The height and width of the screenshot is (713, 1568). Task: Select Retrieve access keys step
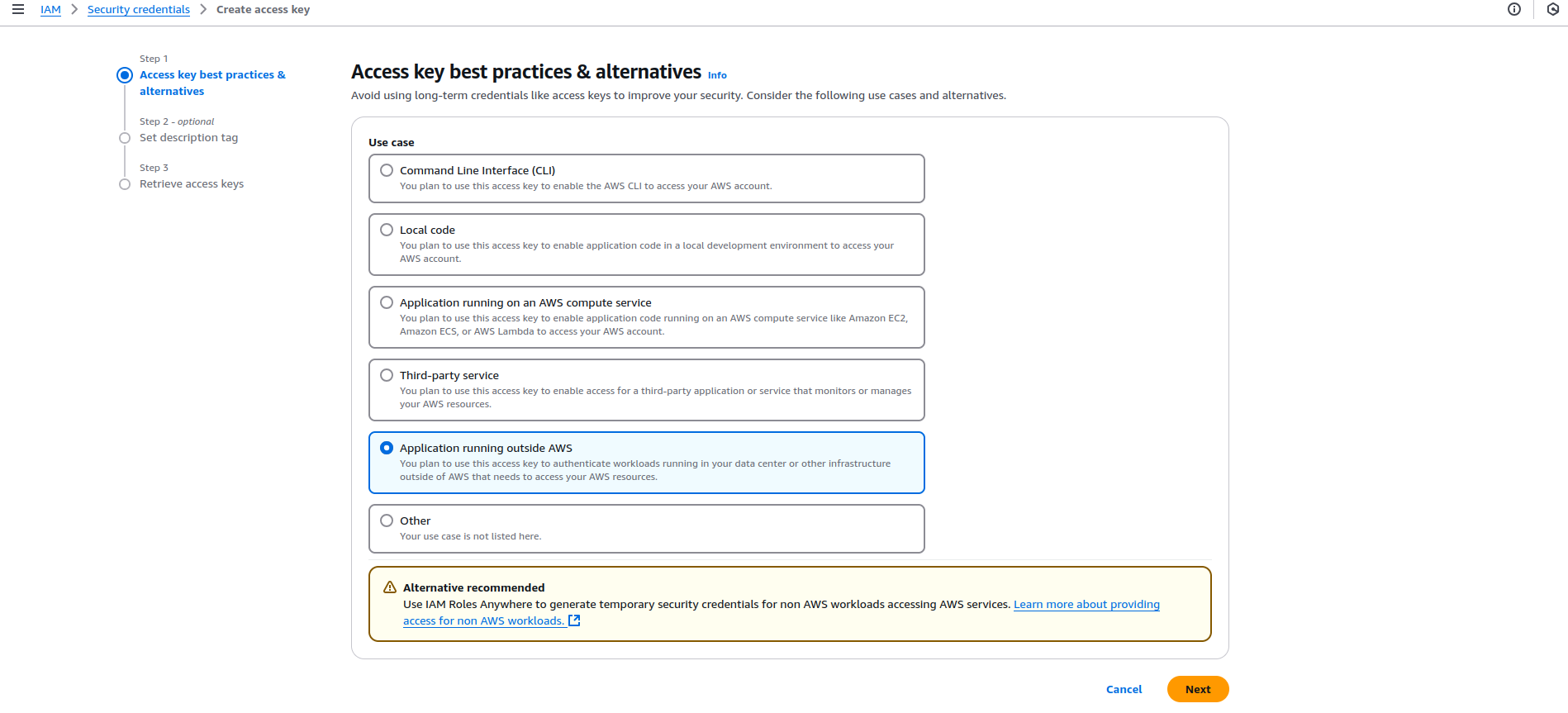192,184
